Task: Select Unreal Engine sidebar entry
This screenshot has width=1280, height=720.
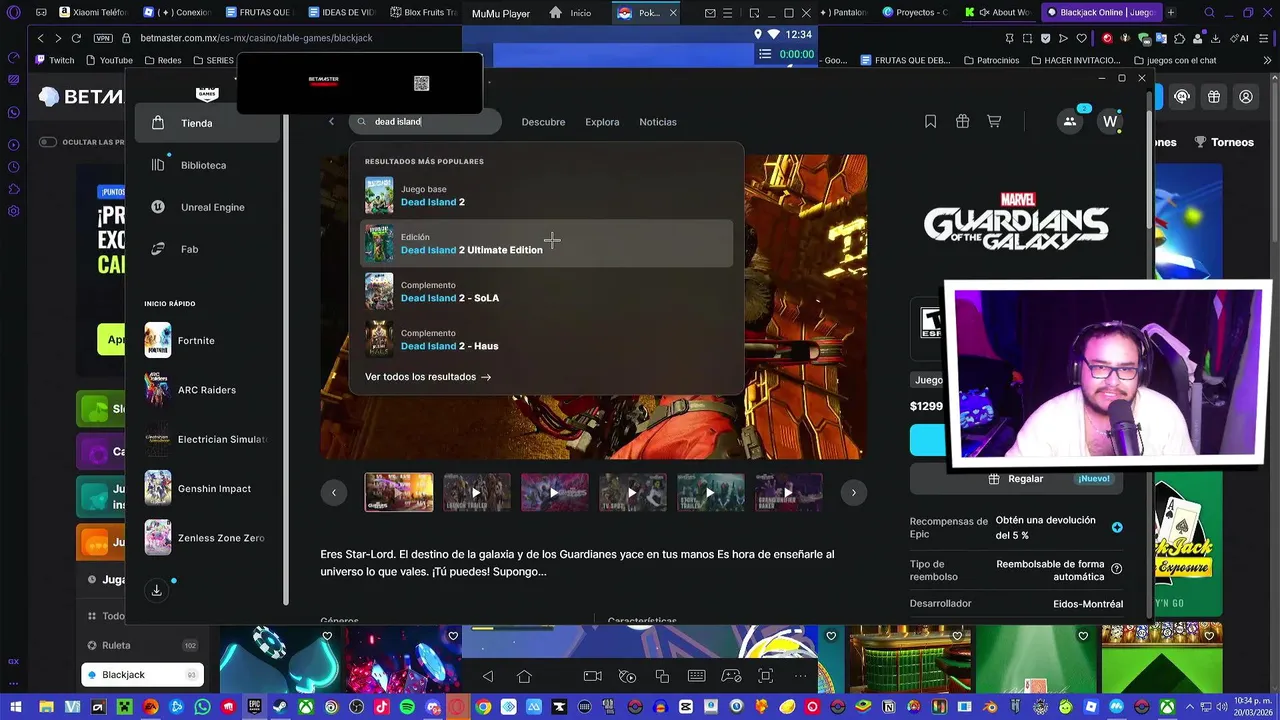Action: point(207,207)
